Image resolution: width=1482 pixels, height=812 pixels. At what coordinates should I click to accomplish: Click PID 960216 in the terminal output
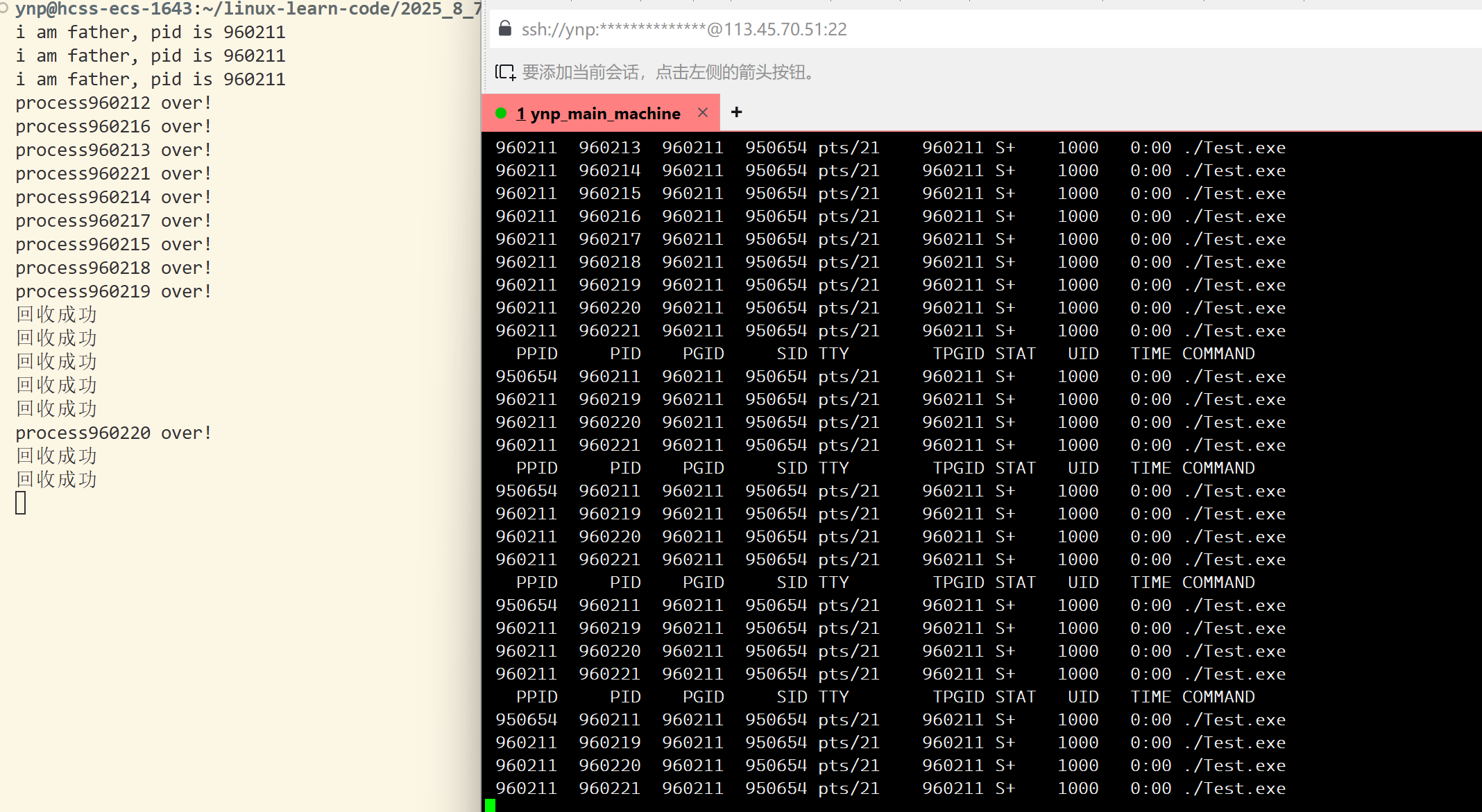click(610, 216)
